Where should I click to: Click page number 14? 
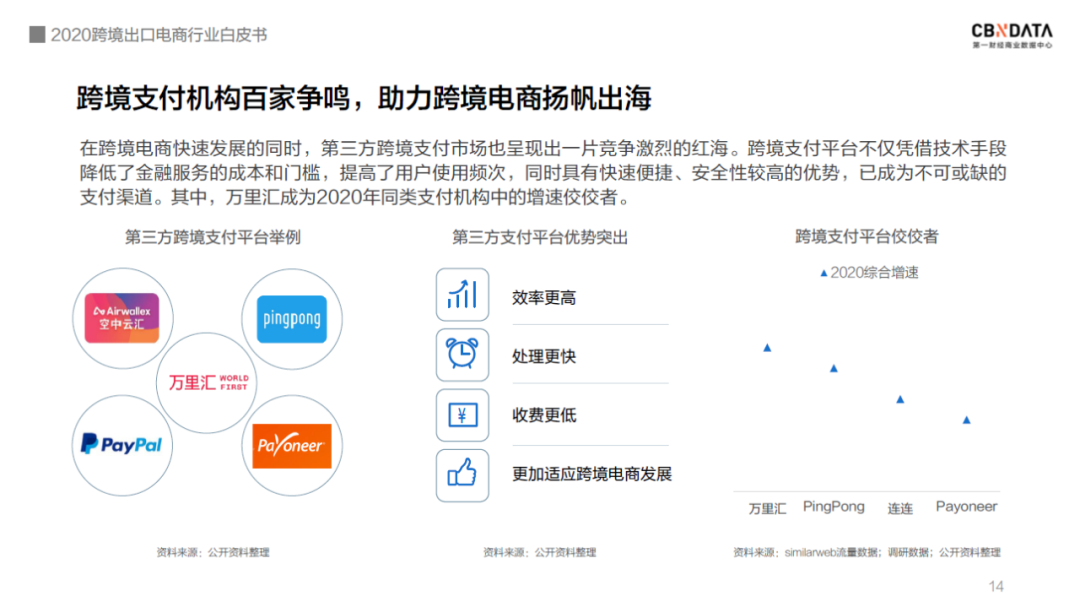pyautogui.click(x=996, y=586)
